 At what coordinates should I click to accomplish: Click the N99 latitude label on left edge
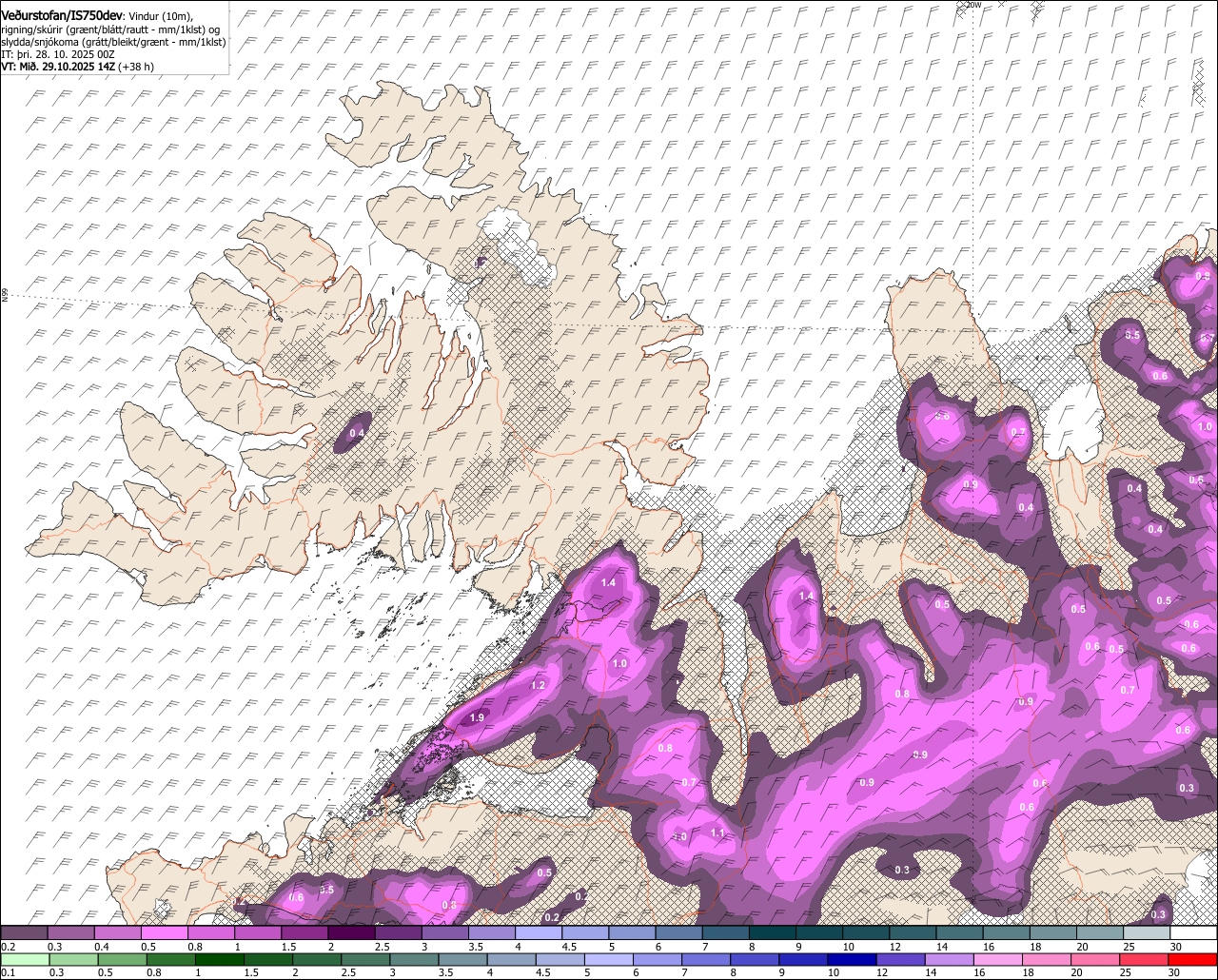(5, 295)
